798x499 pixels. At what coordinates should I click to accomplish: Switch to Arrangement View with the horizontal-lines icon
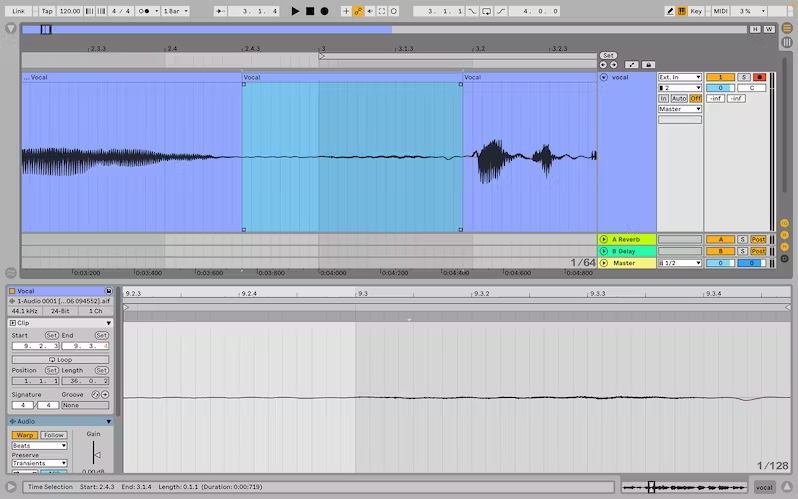tap(787, 28)
